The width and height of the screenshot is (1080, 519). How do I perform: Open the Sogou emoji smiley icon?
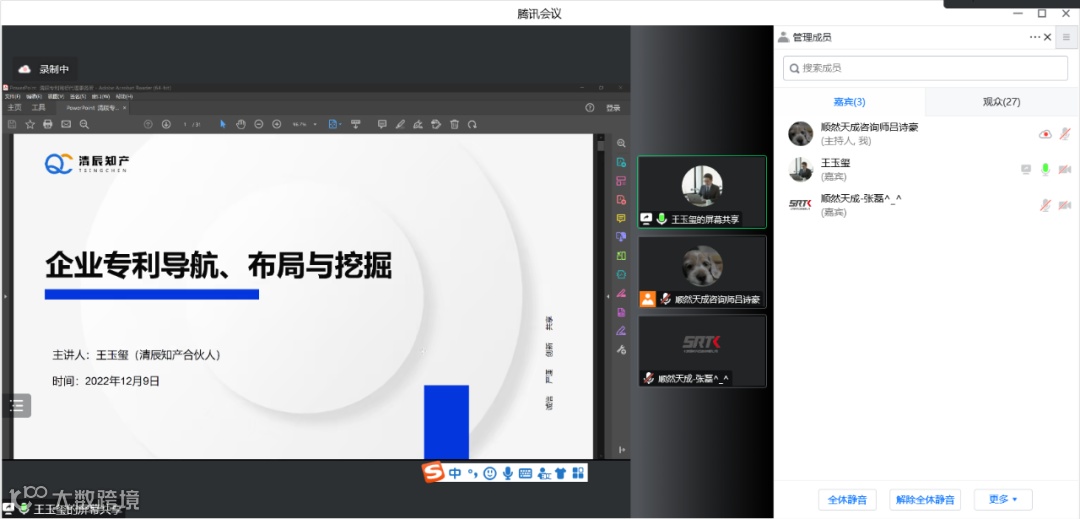click(x=490, y=473)
